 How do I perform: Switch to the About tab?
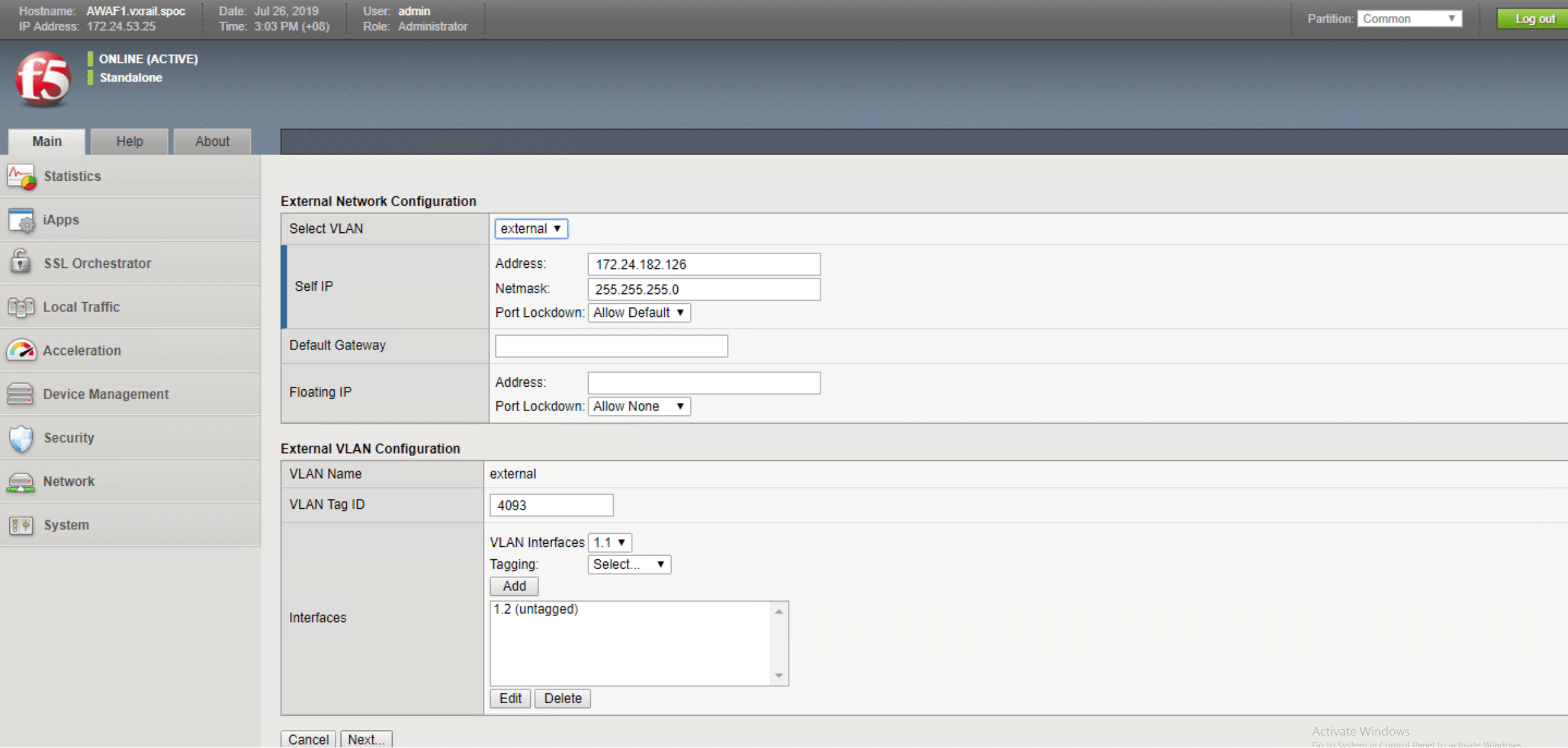212,141
